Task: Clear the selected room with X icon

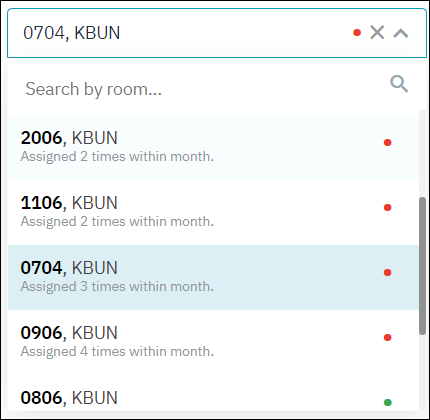Action: coord(377,32)
